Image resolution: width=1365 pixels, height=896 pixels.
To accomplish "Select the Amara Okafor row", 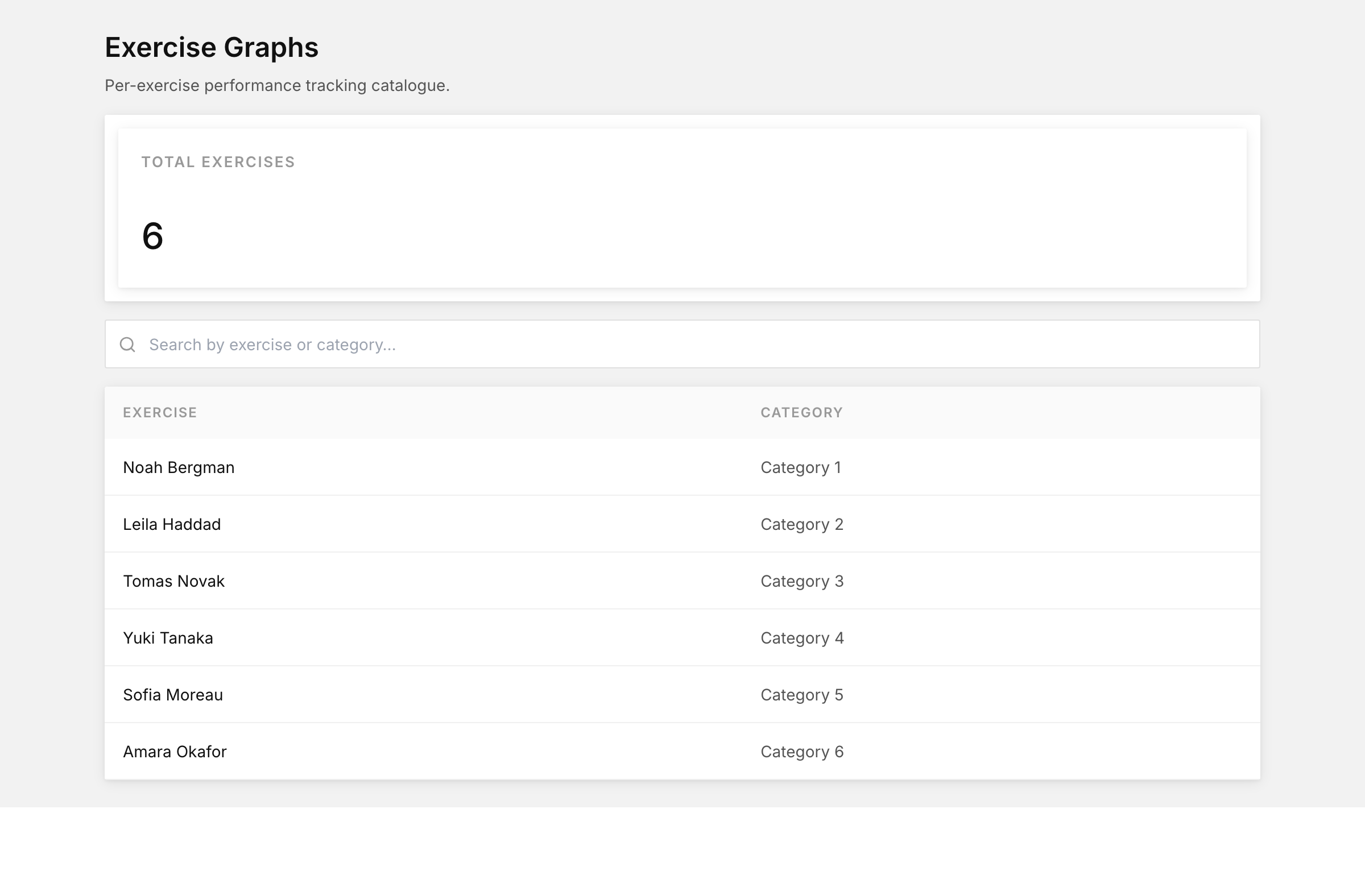I will point(682,751).
